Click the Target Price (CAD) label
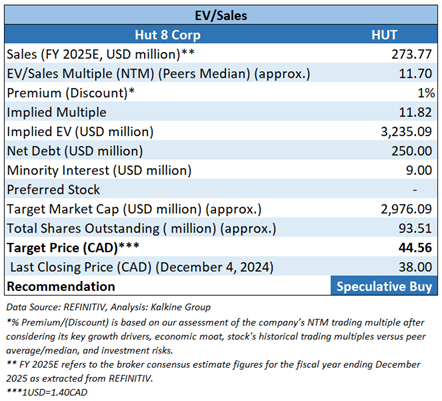This screenshot has width=442, height=401. (x=73, y=247)
